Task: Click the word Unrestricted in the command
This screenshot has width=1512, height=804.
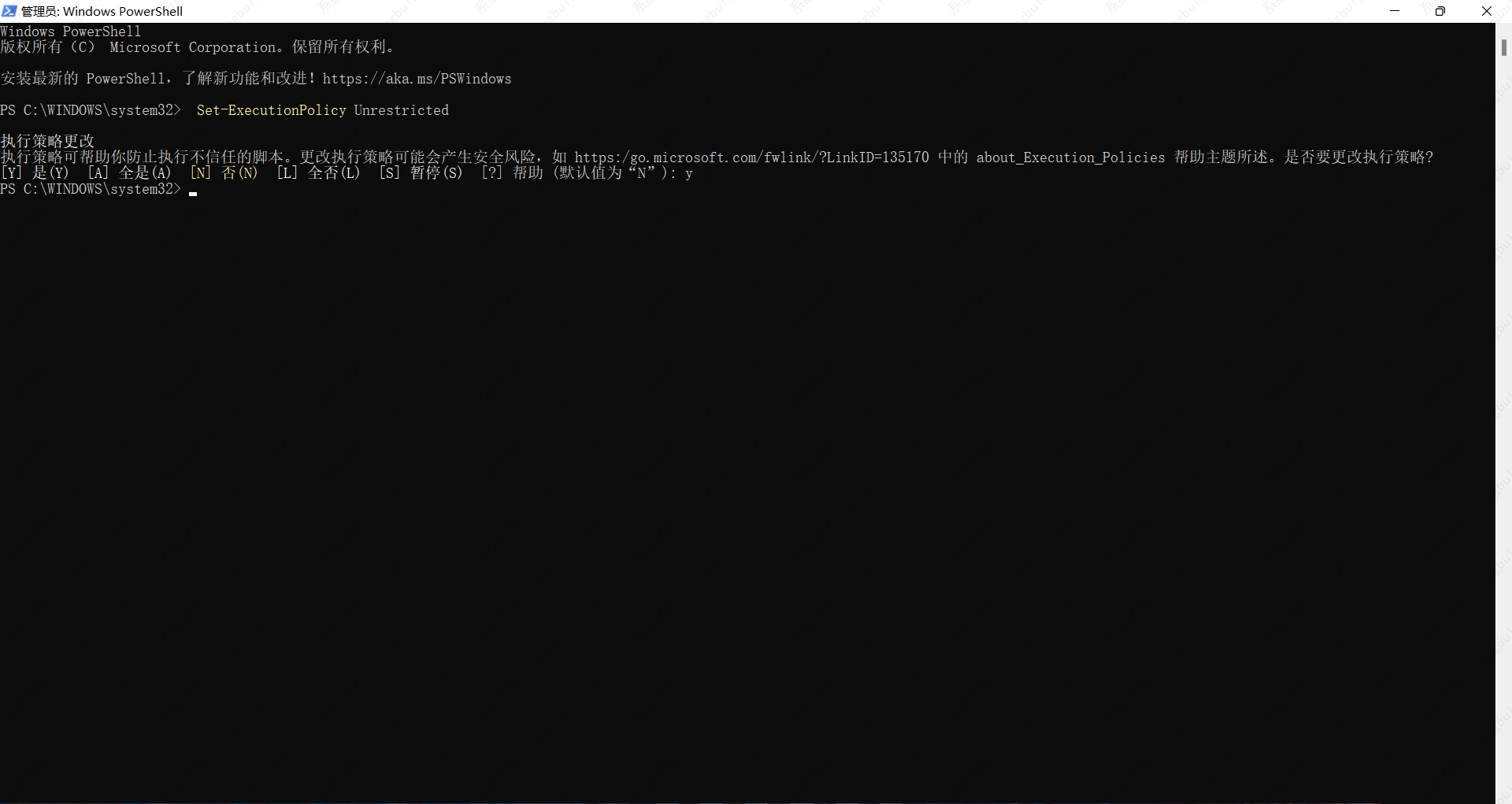Action: pyautogui.click(x=401, y=110)
